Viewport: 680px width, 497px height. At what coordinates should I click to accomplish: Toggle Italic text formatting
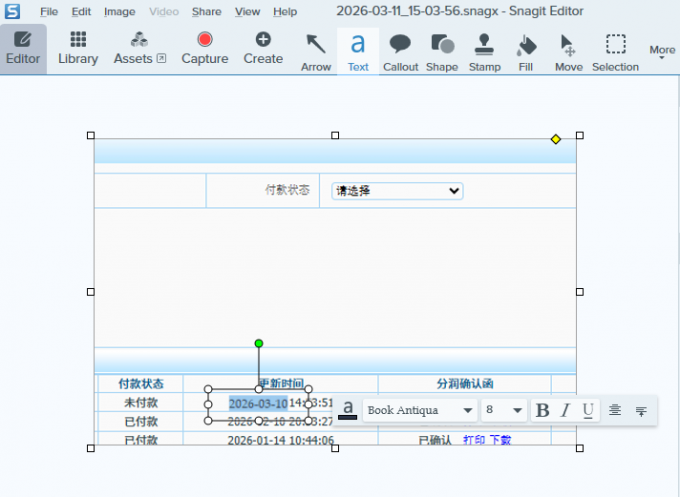[565, 410]
